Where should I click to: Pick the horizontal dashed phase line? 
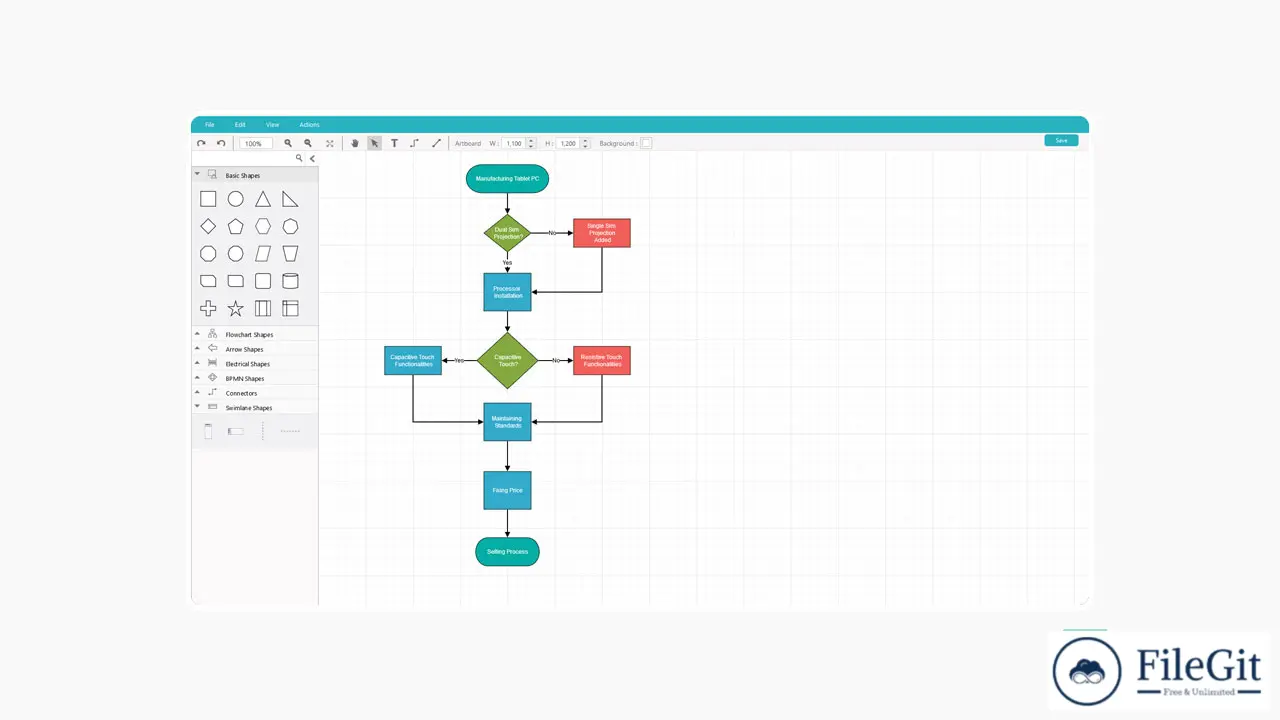(290, 431)
